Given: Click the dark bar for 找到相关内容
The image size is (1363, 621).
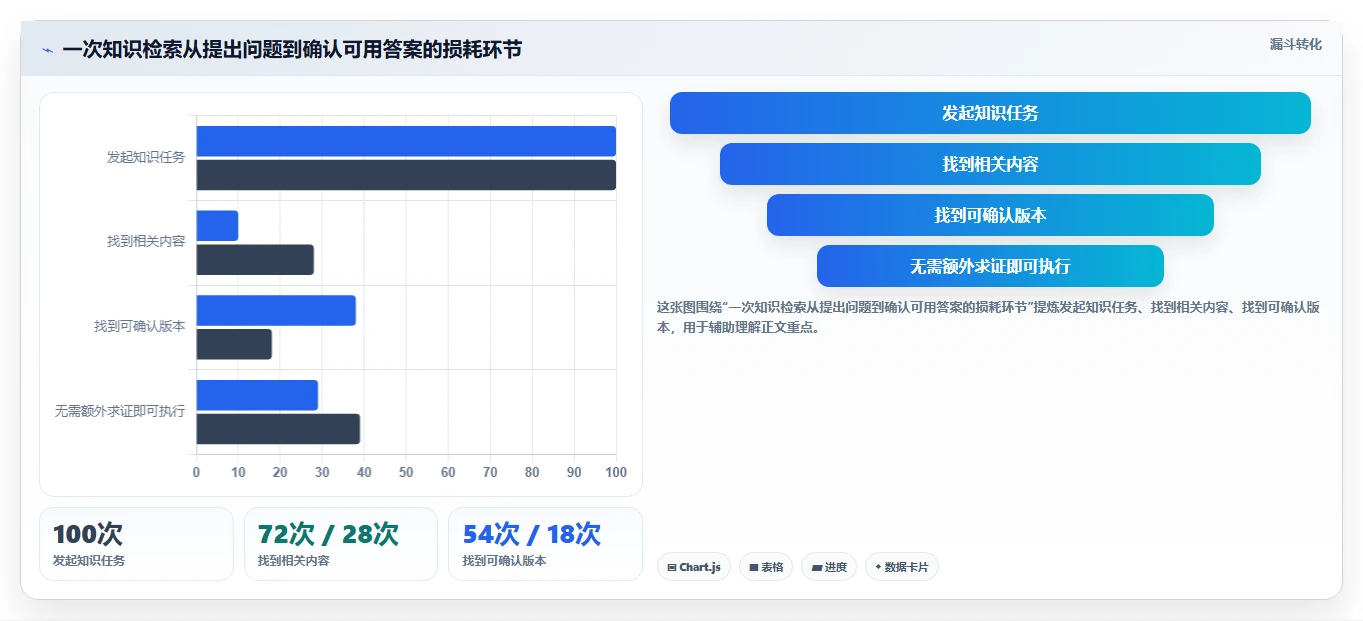Looking at the screenshot, I should pyautogui.click(x=255, y=260).
